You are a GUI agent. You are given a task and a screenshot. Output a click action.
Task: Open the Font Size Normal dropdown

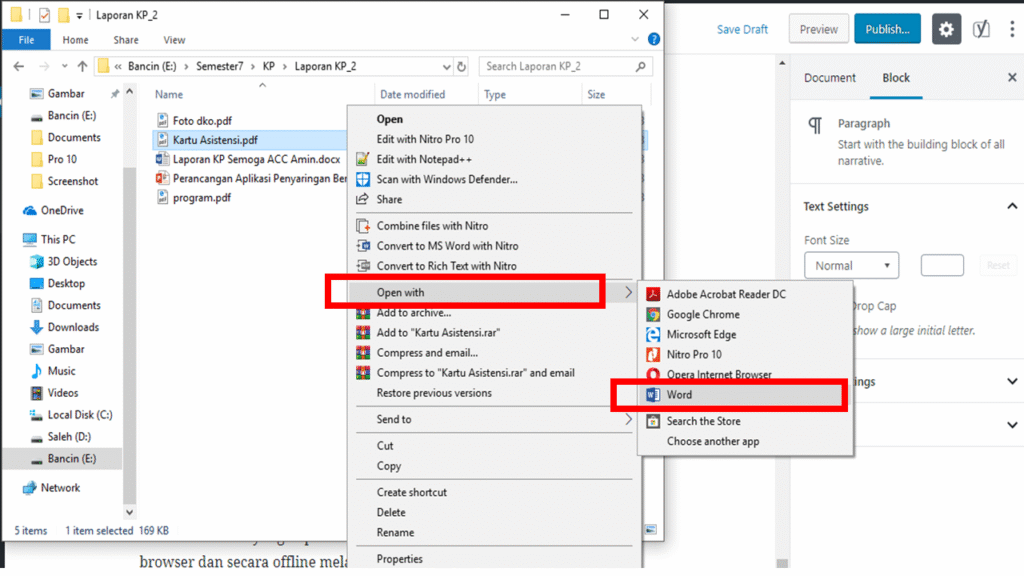[851, 266]
